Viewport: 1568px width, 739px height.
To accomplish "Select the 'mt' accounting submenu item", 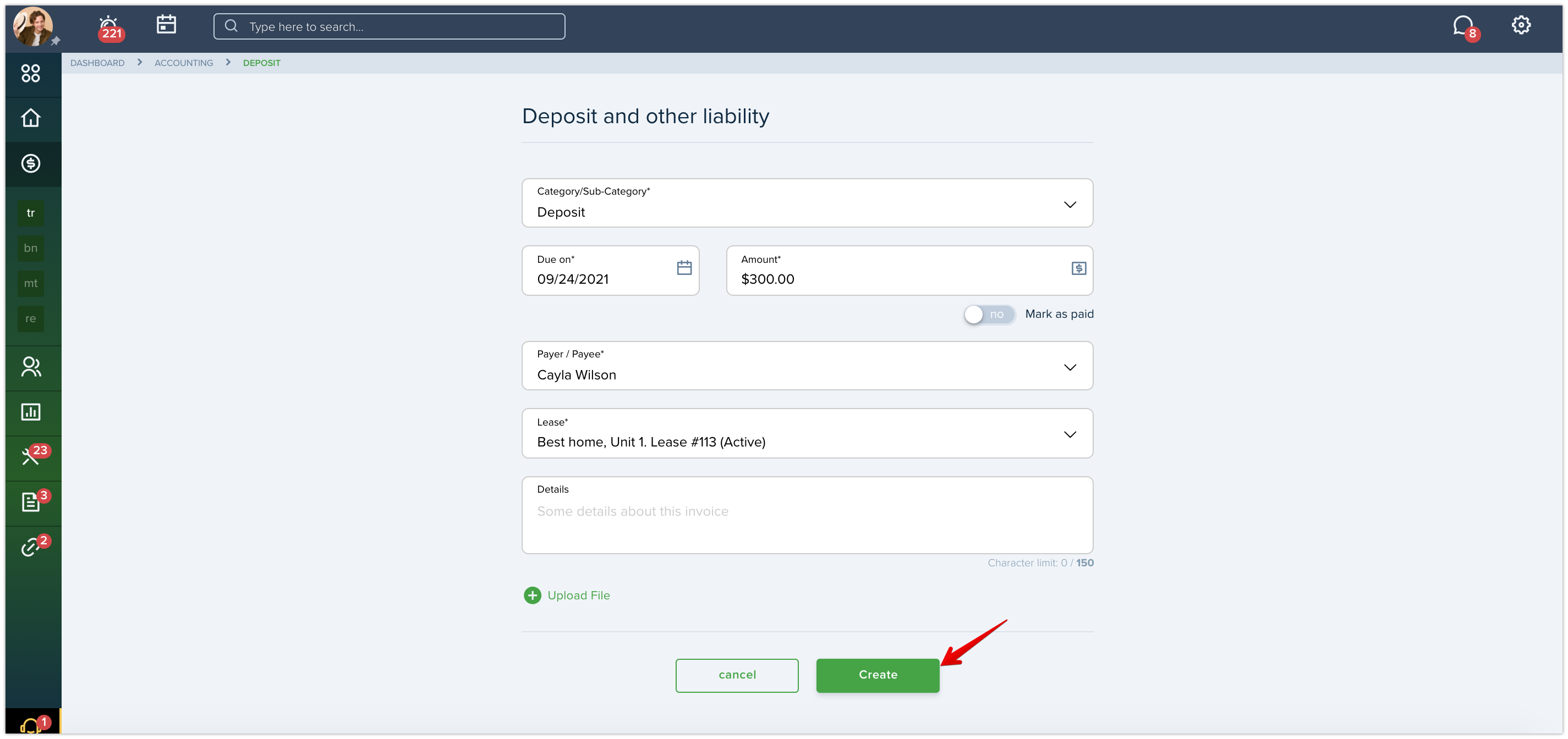I will point(30,283).
